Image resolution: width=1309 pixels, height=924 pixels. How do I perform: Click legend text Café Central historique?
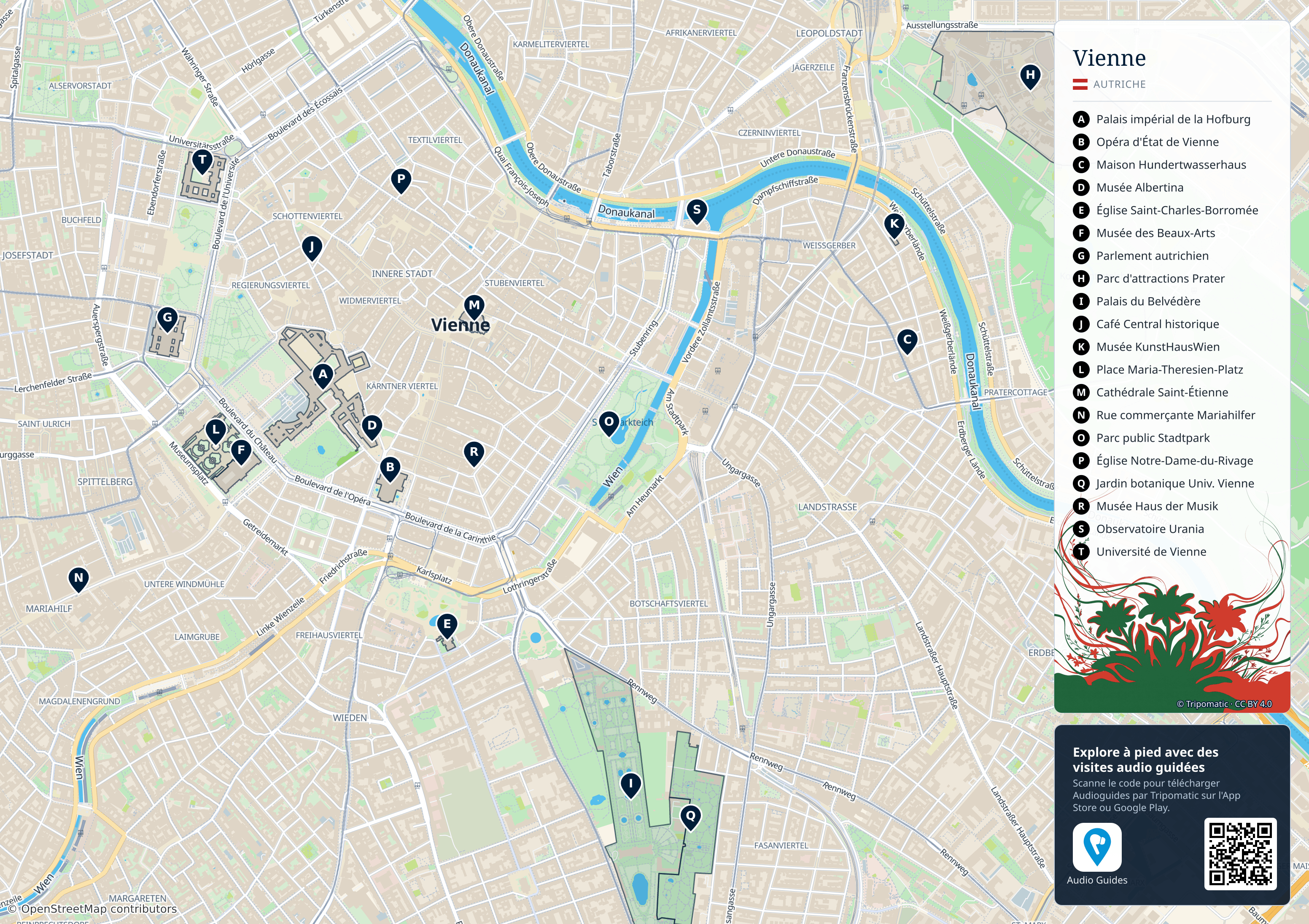(x=1157, y=324)
